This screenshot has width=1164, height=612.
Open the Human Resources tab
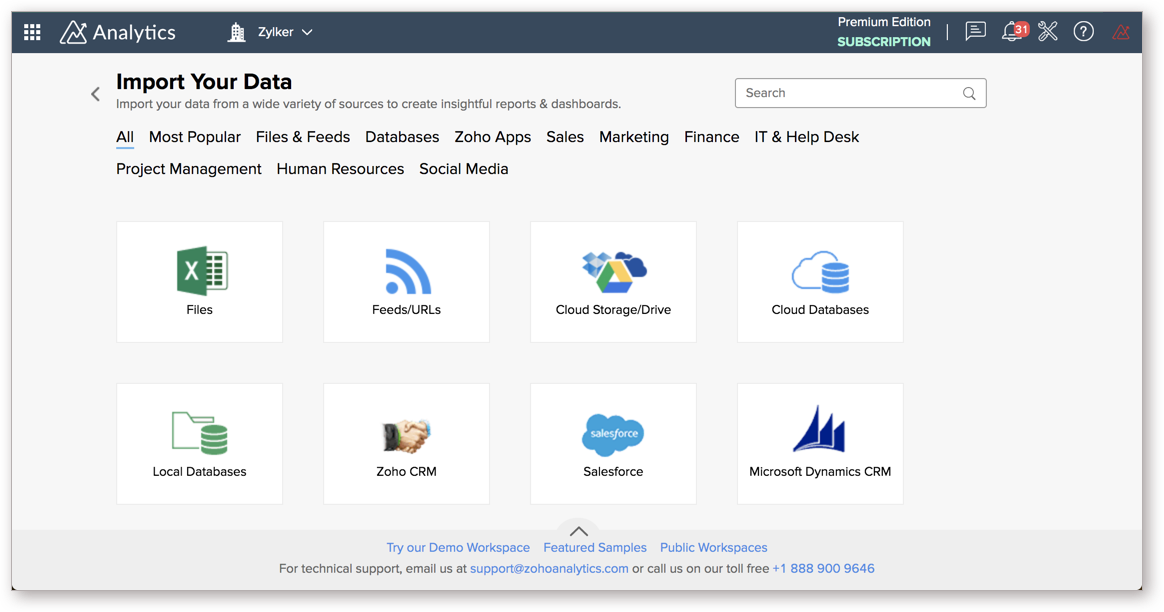click(x=340, y=169)
